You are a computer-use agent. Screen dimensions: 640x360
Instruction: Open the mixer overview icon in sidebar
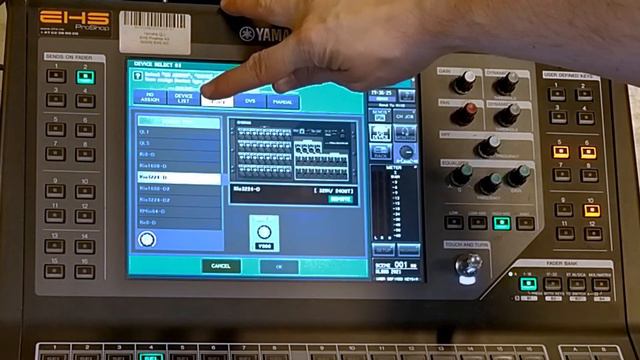tap(380, 133)
